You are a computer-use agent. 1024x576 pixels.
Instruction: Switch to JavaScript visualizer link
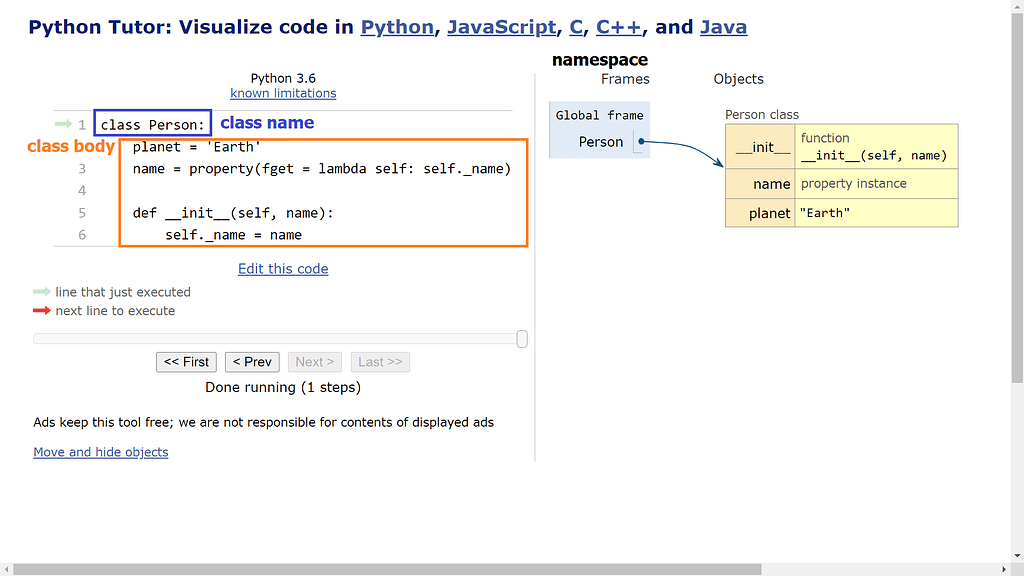tap(500, 27)
